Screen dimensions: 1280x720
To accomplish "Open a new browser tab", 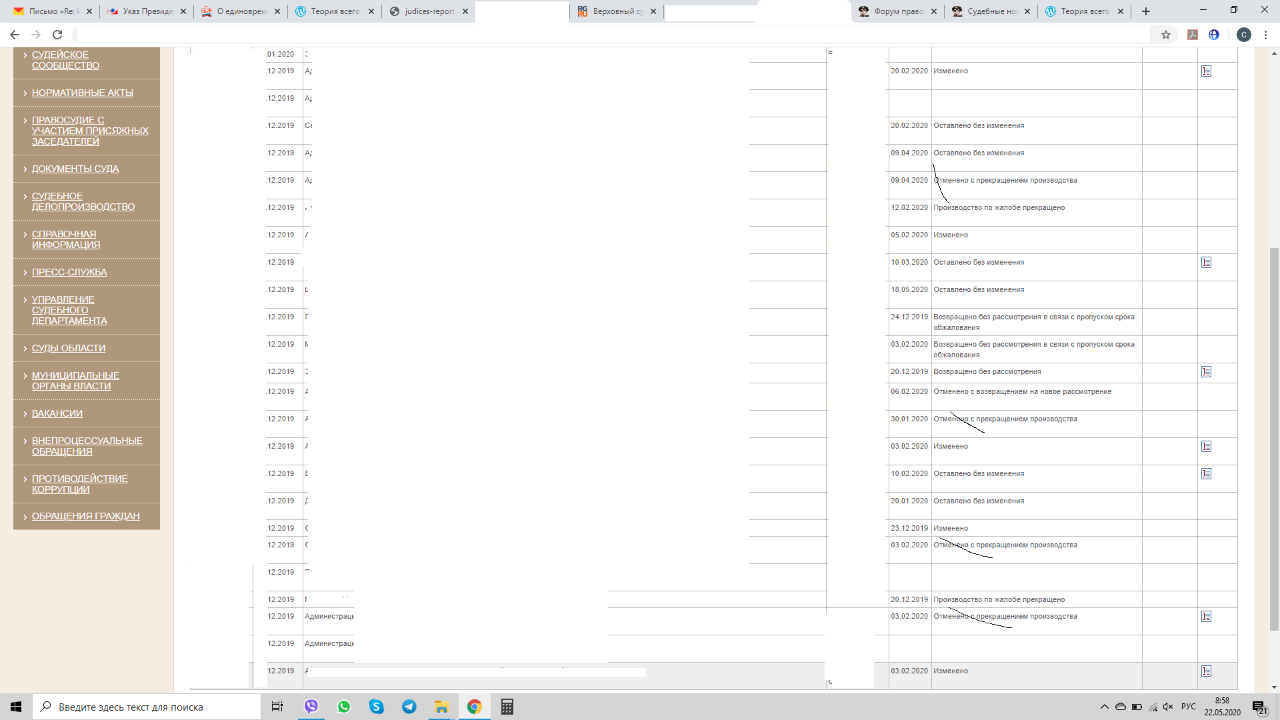I will click(1146, 11).
